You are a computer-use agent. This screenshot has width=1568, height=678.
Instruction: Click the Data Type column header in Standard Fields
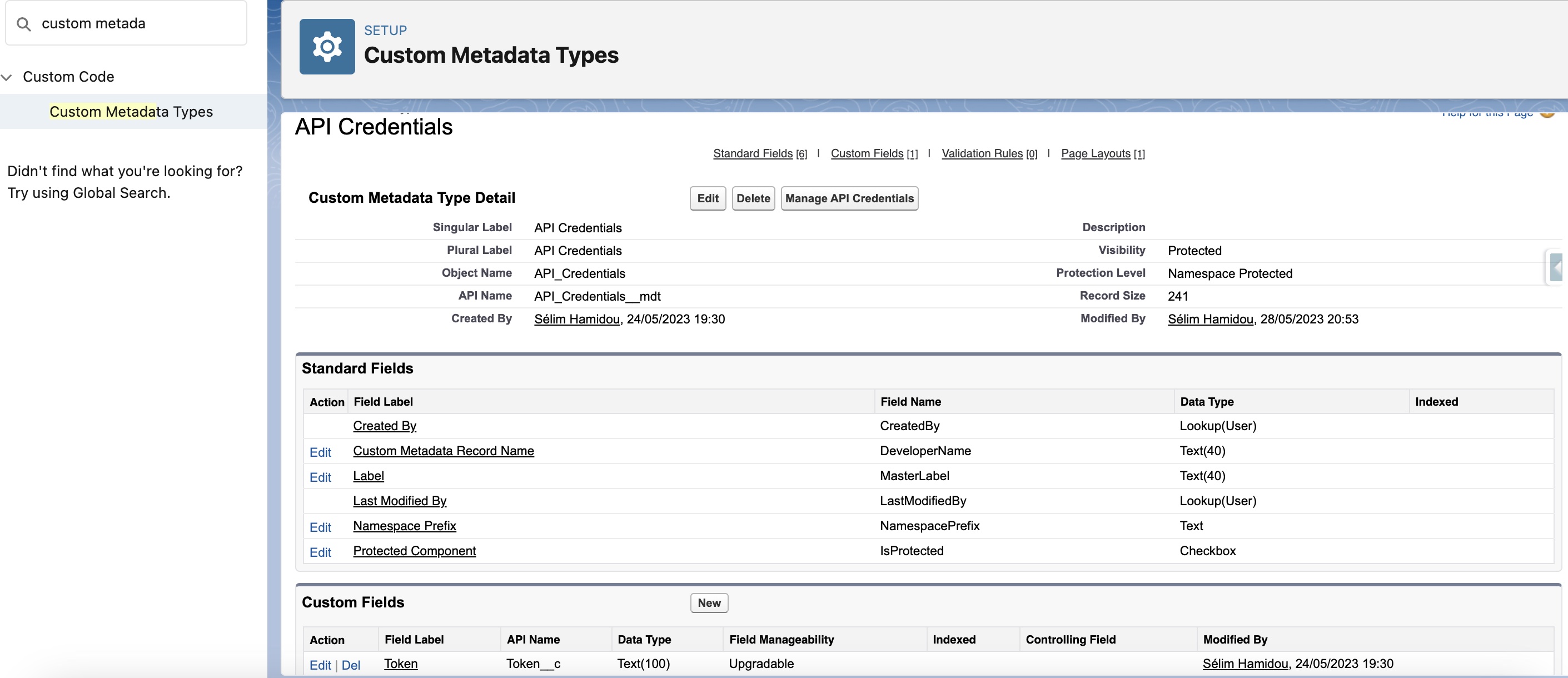pos(1207,402)
